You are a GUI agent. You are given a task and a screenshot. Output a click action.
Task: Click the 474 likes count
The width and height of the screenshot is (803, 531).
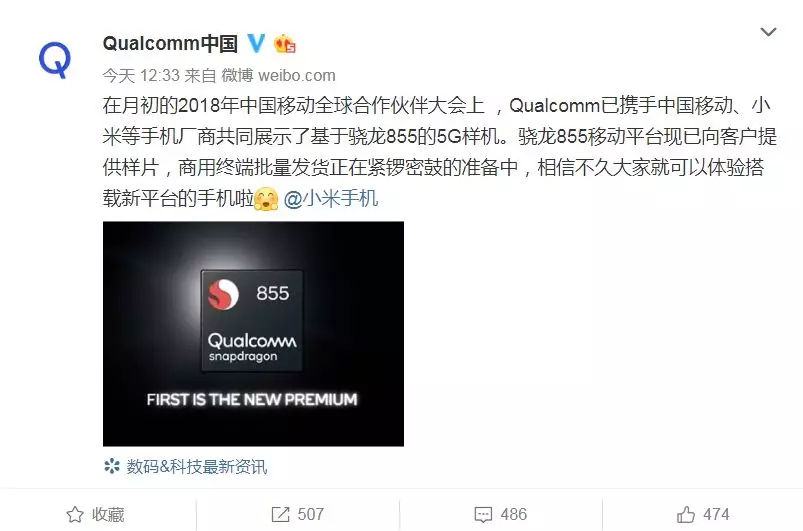pyautogui.click(x=716, y=514)
